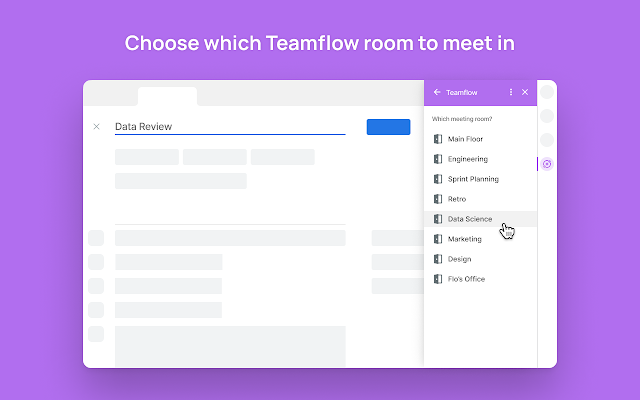Pick the Design room
Viewport: 640px width, 400px height.
pos(480,259)
